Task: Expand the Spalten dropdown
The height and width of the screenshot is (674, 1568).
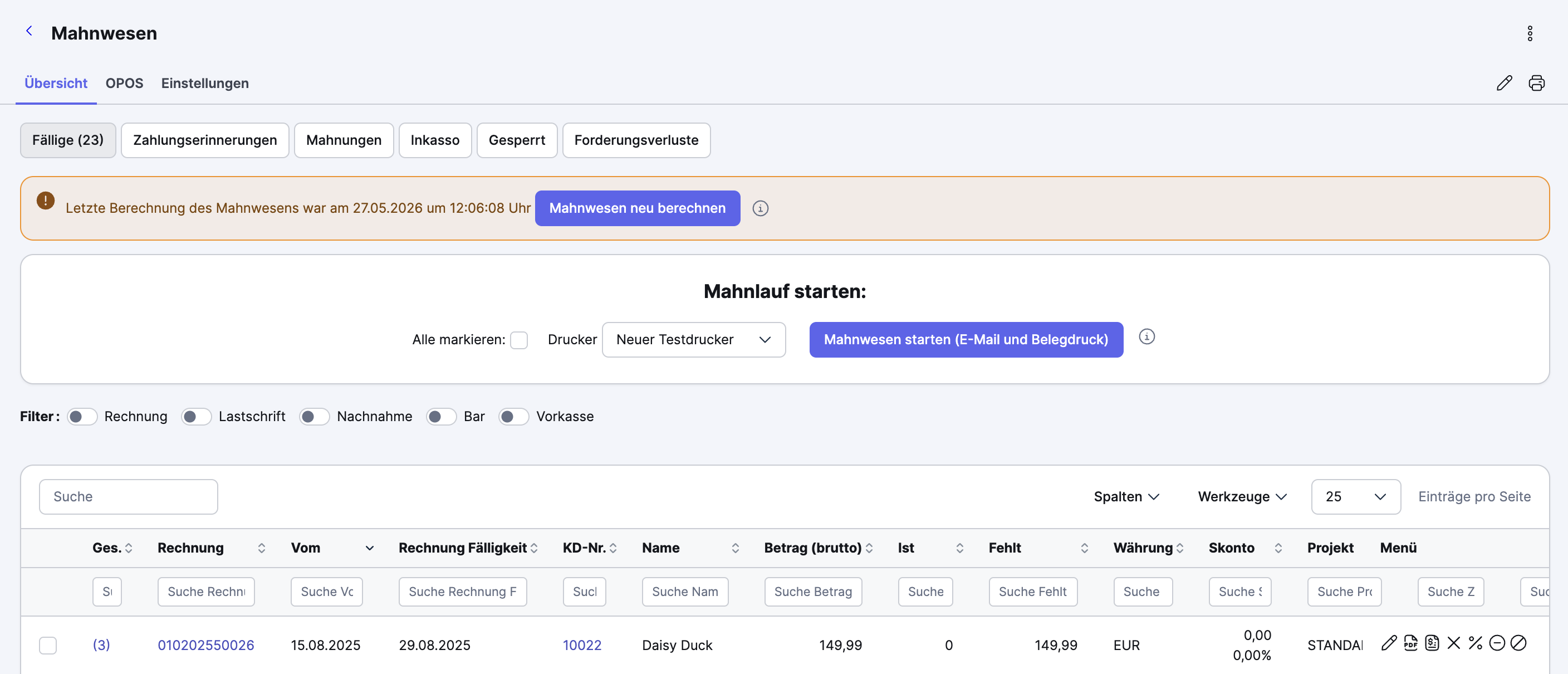Action: (1126, 497)
